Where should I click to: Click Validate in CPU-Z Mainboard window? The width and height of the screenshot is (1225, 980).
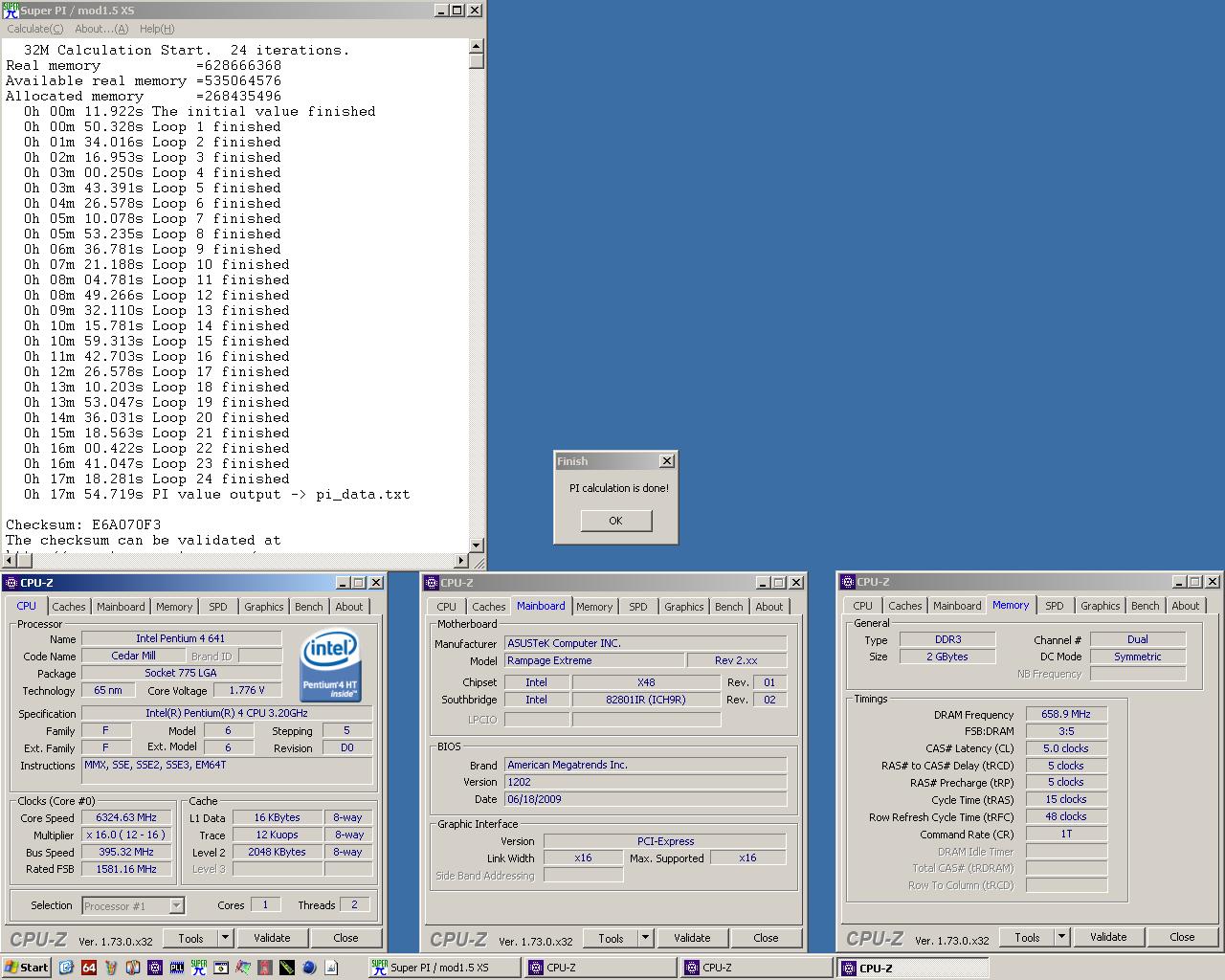click(692, 938)
